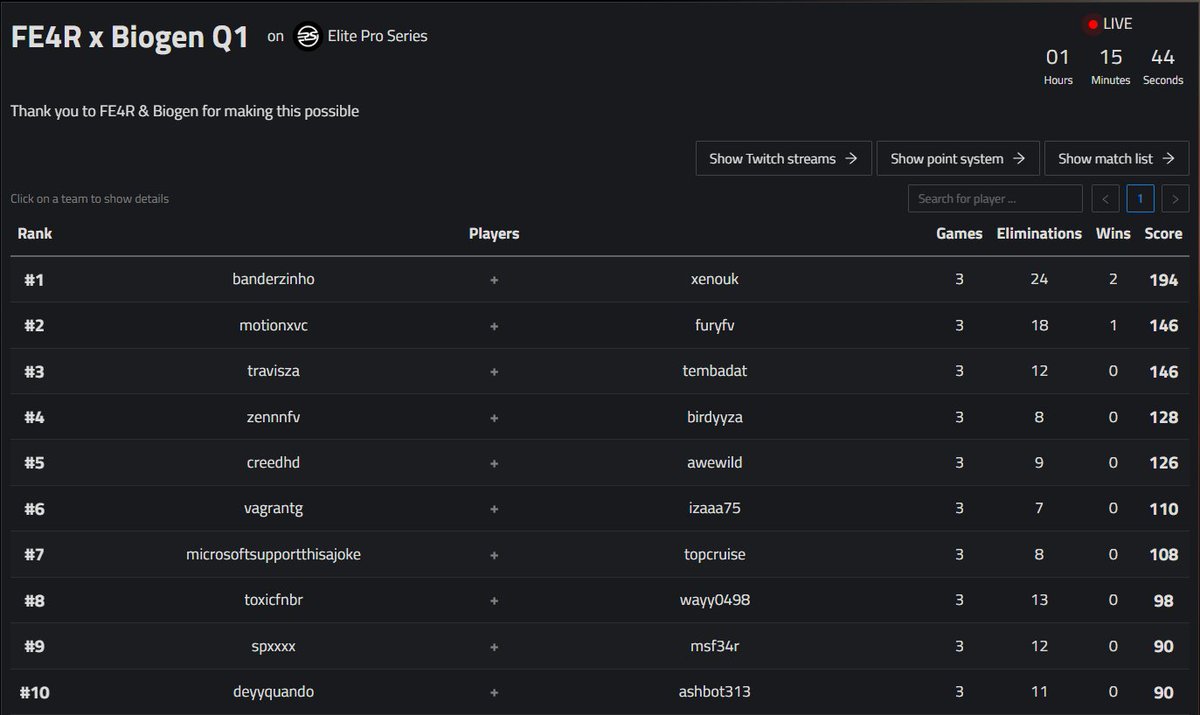Click the thank you message to FE4R & Biogen

185,111
